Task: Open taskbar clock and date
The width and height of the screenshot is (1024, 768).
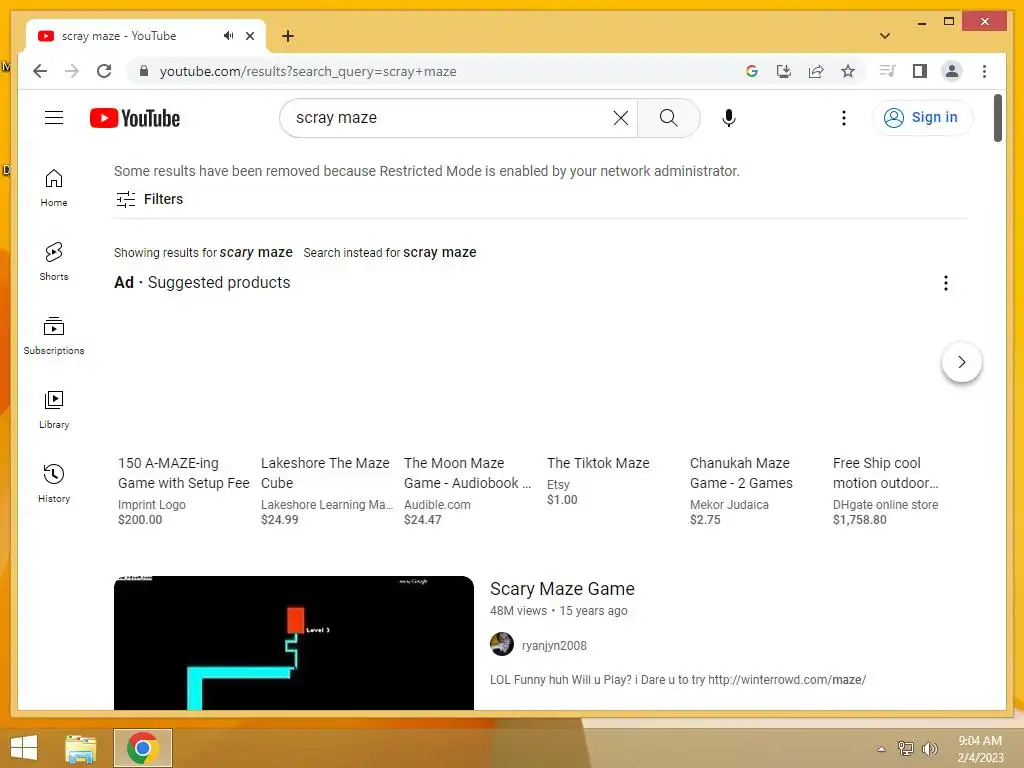Action: [x=980, y=749]
